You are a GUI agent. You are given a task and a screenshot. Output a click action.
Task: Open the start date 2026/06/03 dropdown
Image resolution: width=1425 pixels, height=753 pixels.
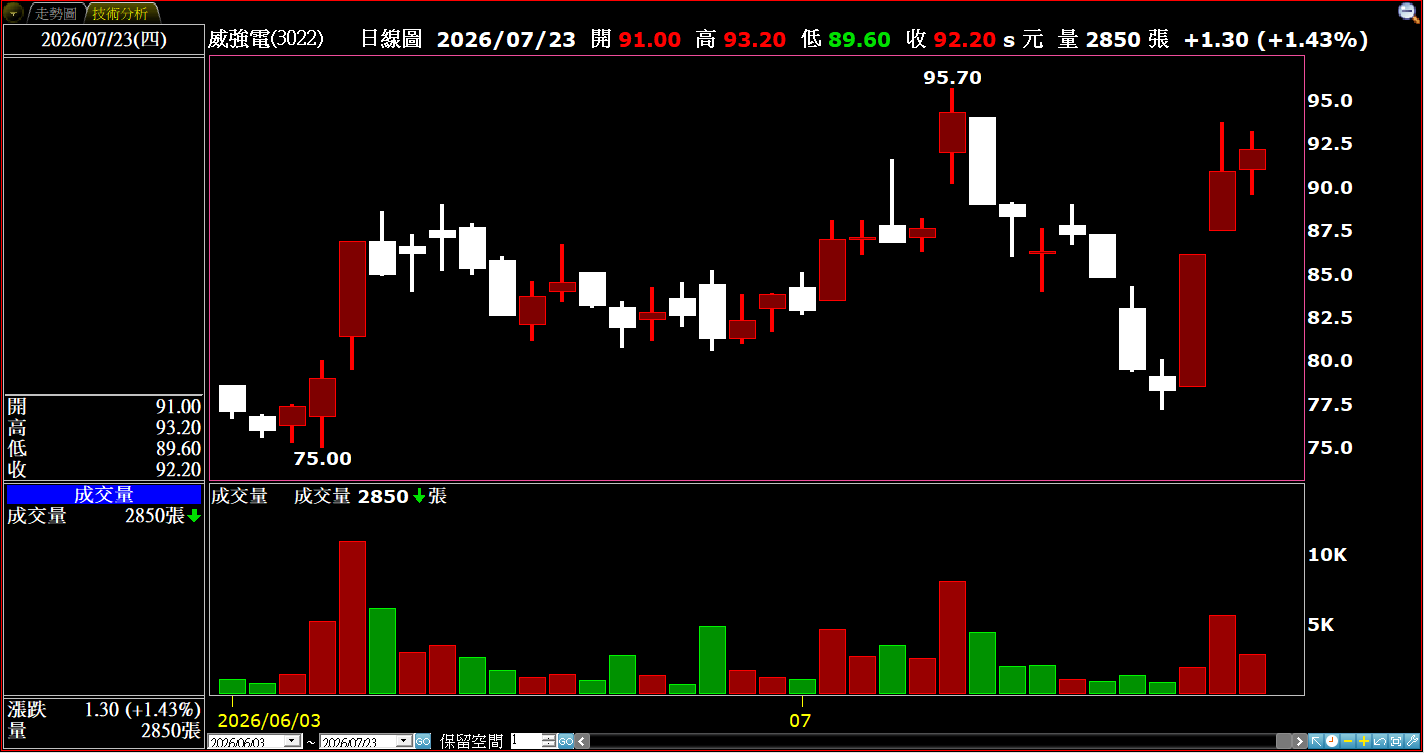pyautogui.click(x=292, y=741)
